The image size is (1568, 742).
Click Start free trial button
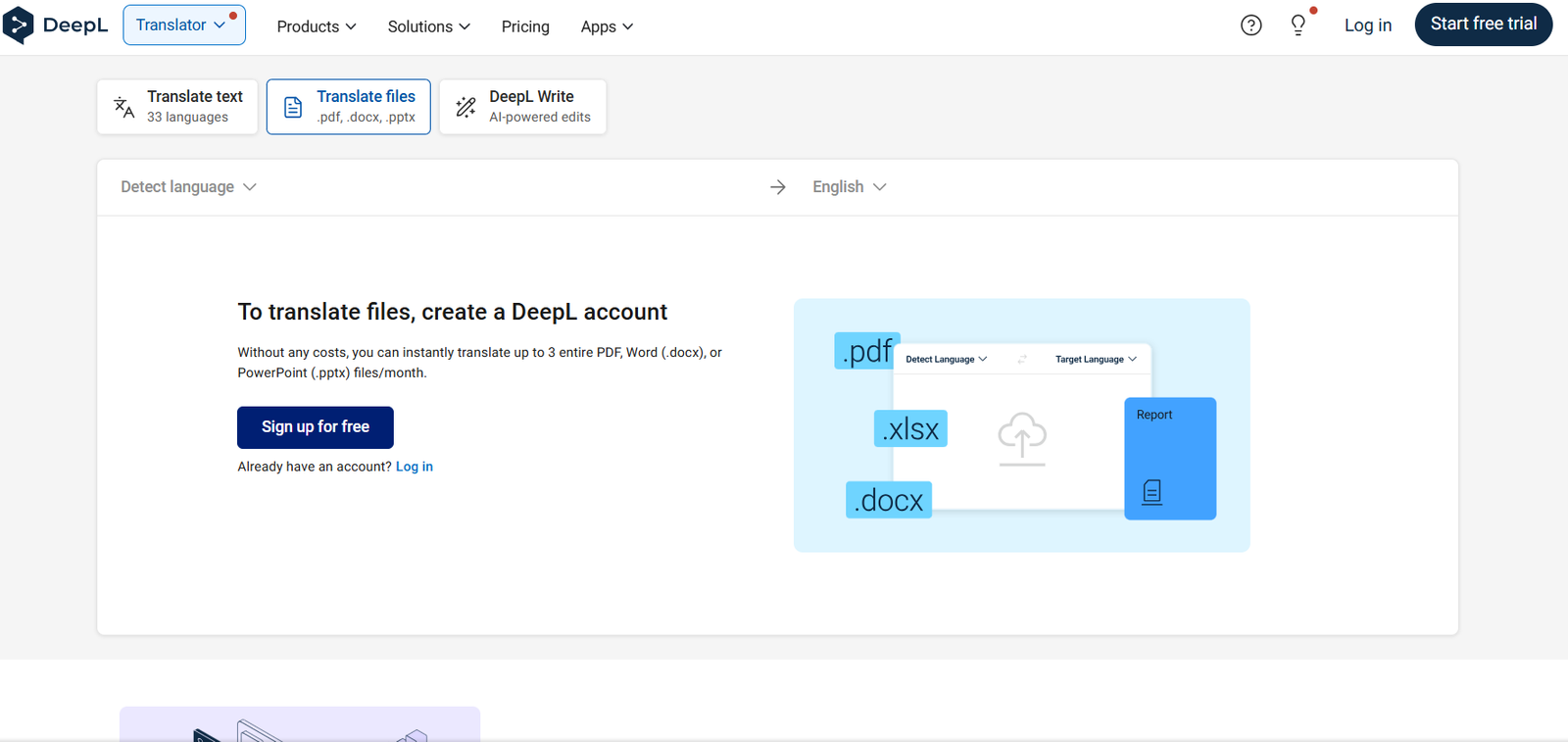point(1484,25)
